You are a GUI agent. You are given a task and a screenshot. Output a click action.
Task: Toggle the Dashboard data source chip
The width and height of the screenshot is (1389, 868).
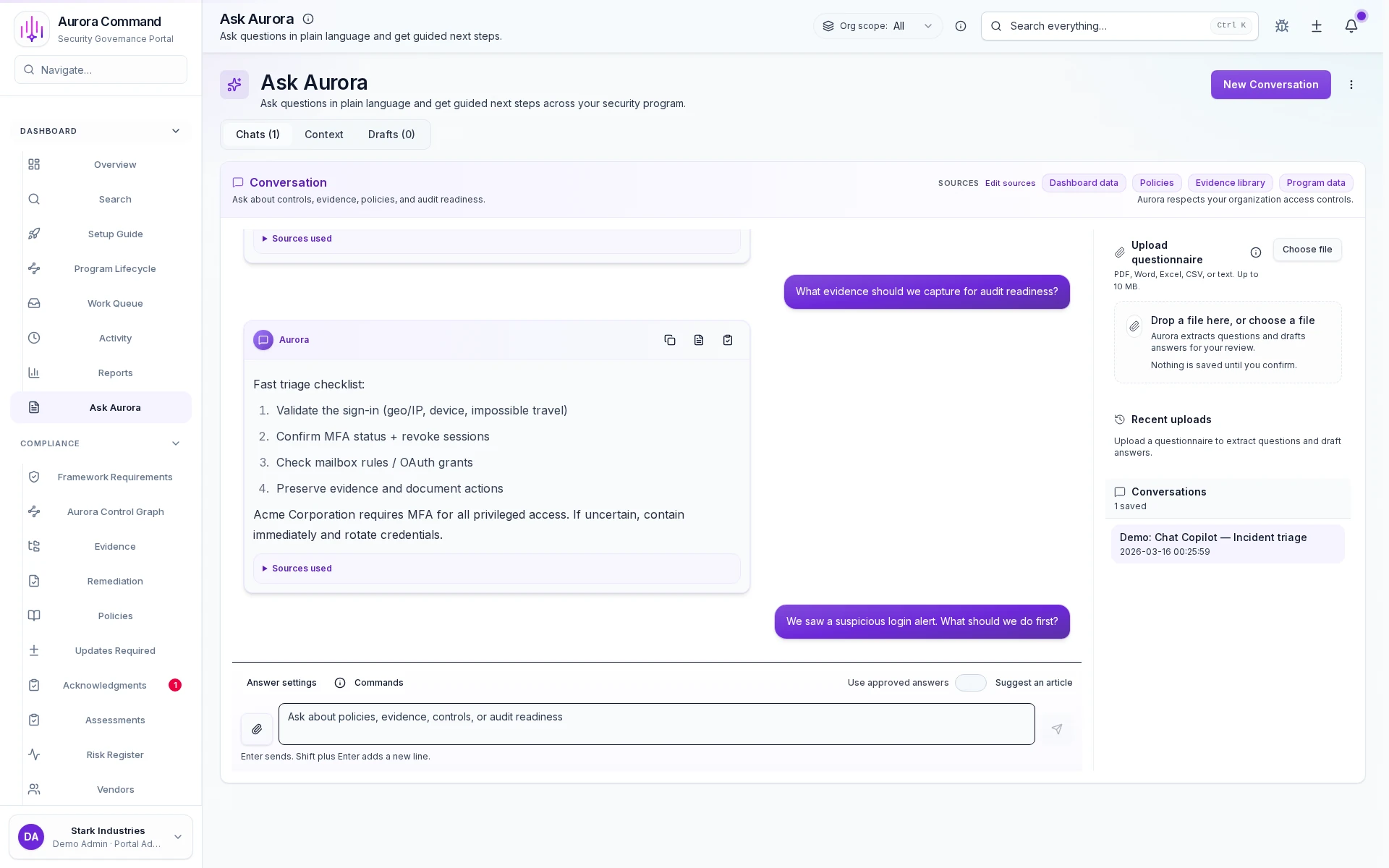pyautogui.click(x=1083, y=183)
